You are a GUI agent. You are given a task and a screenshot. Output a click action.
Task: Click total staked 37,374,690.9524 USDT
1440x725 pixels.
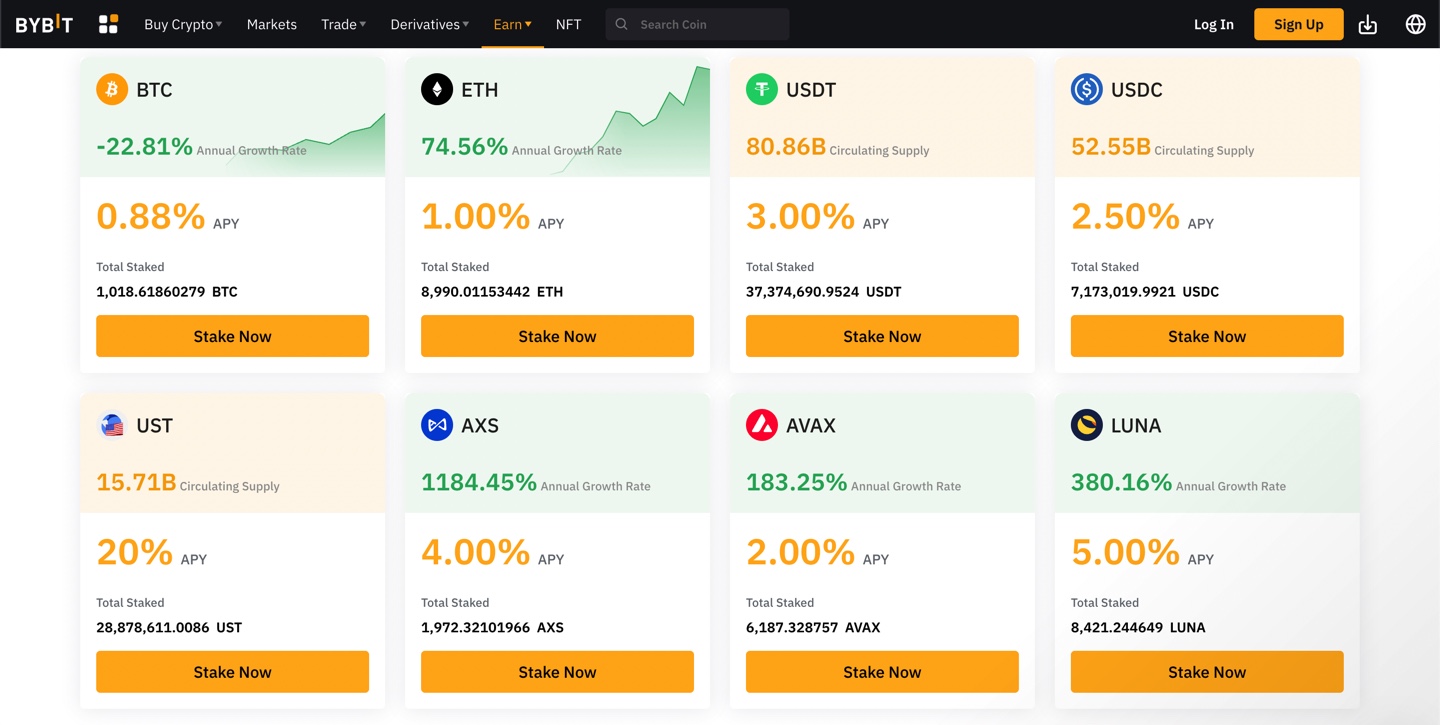click(x=824, y=292)
